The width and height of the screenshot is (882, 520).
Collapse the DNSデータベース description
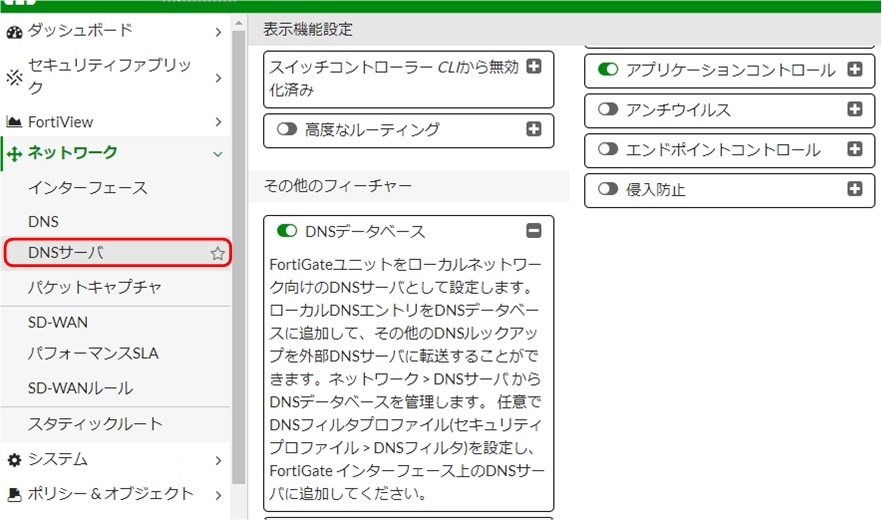tap(534, 230)
